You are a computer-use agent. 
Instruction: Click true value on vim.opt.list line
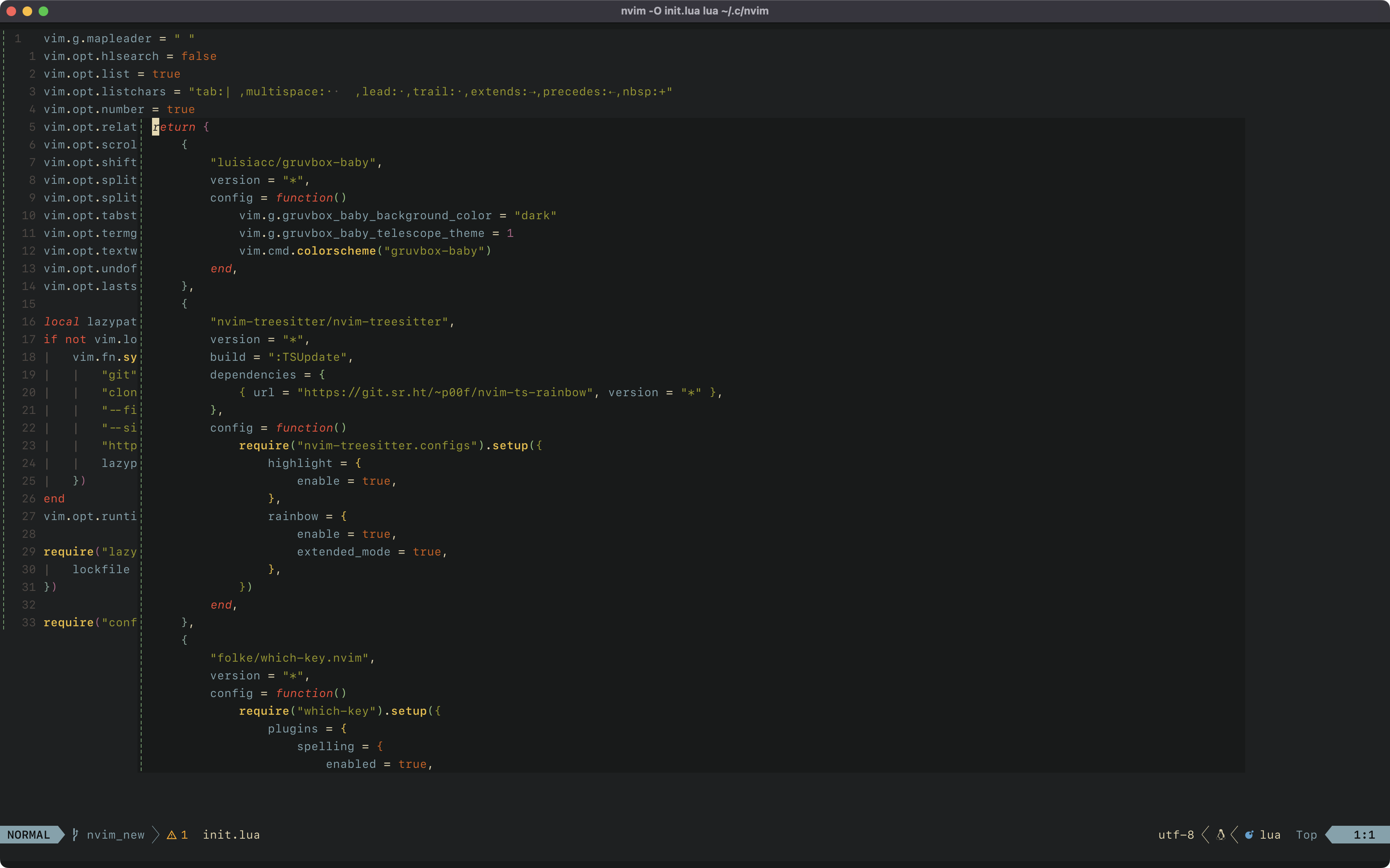click(166, 74)
